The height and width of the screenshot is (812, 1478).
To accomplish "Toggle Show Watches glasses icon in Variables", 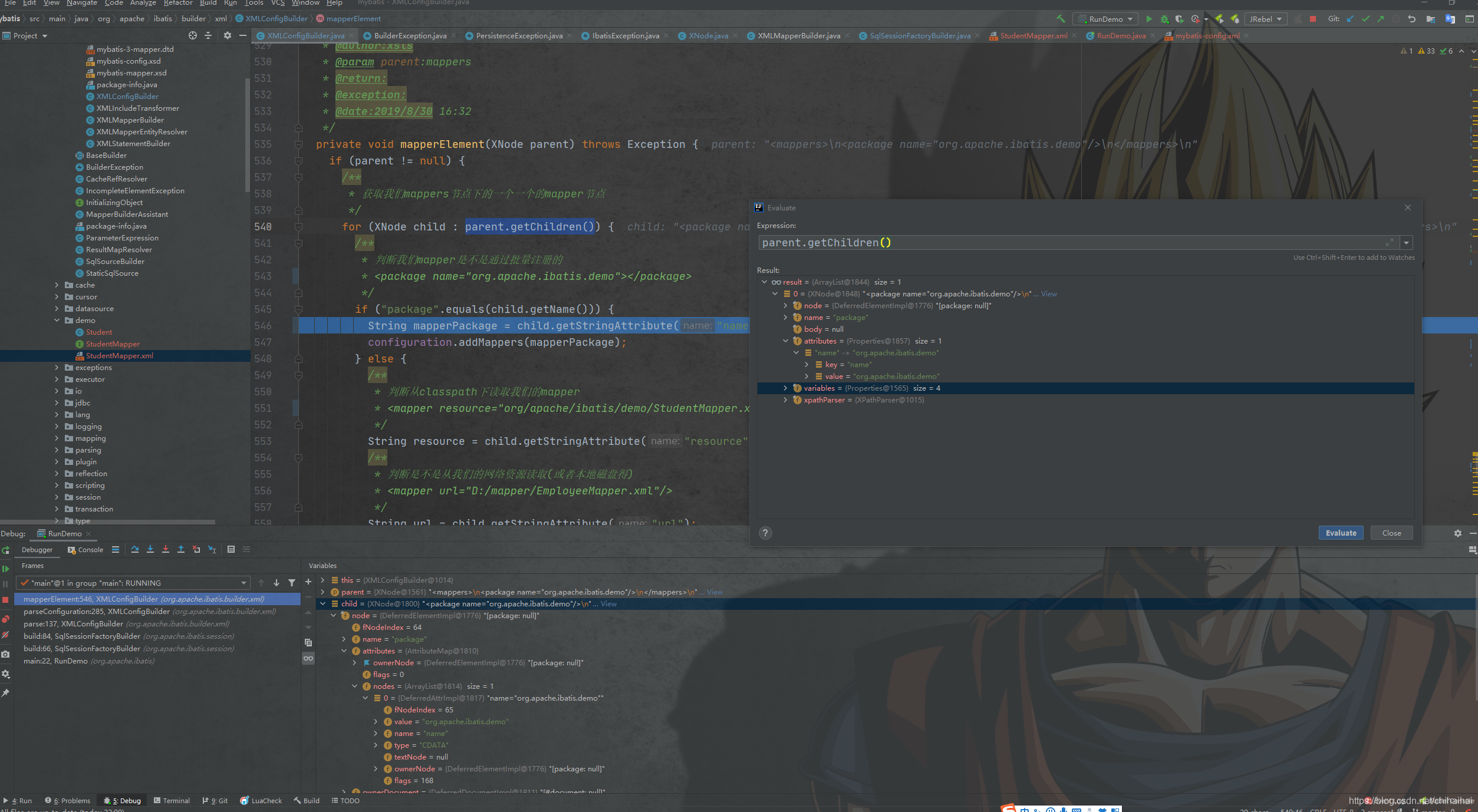I will click(308, 658).
